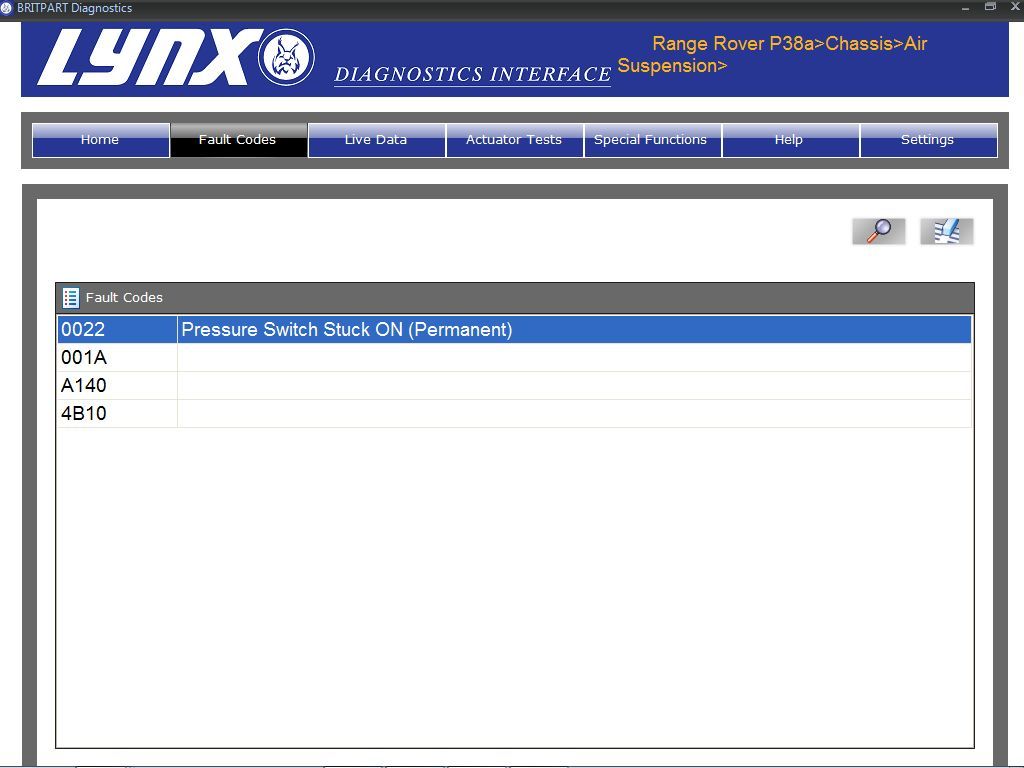Click the Fault Codes list header icon
Screen dimensions: 1024x768
pyautogui.click(x=71, y=298)
